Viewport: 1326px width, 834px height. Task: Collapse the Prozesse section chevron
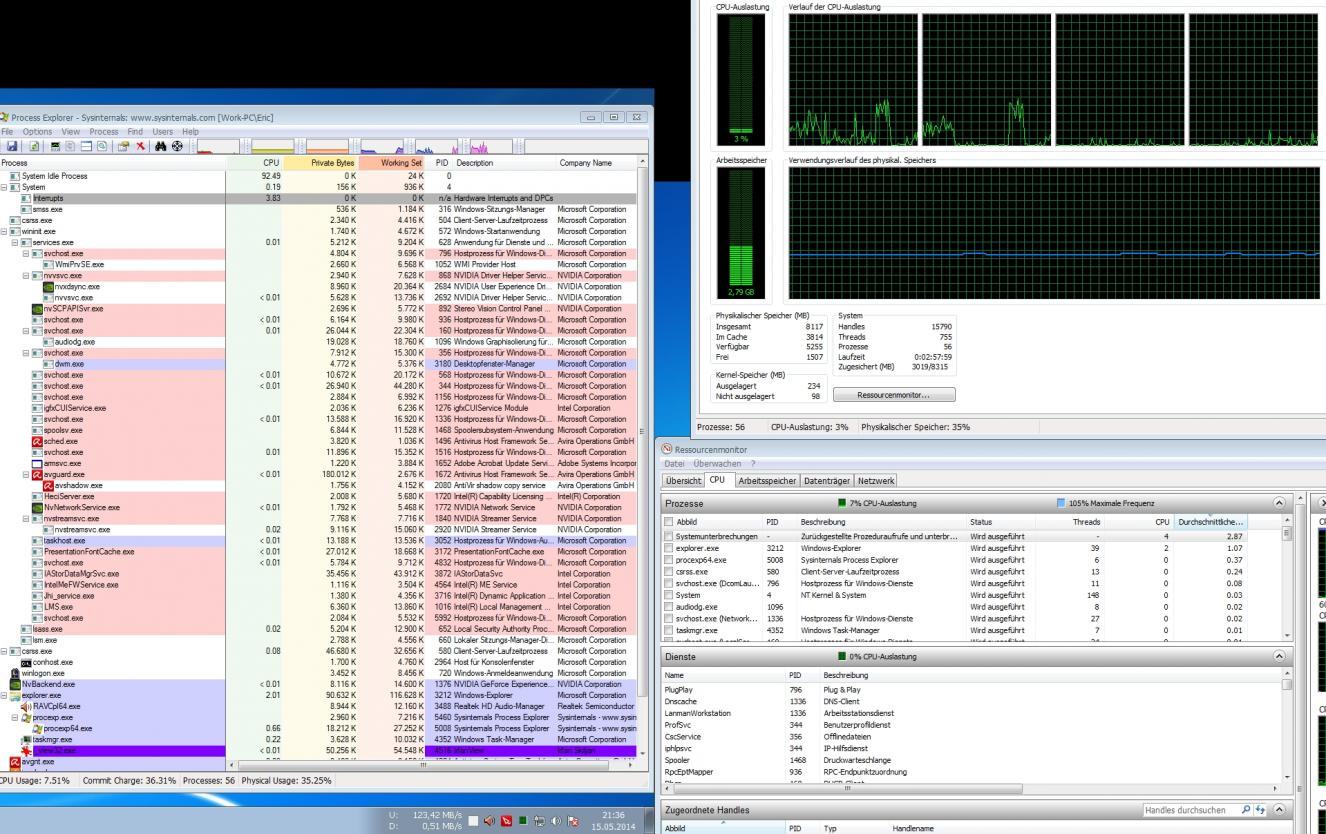1279,502
